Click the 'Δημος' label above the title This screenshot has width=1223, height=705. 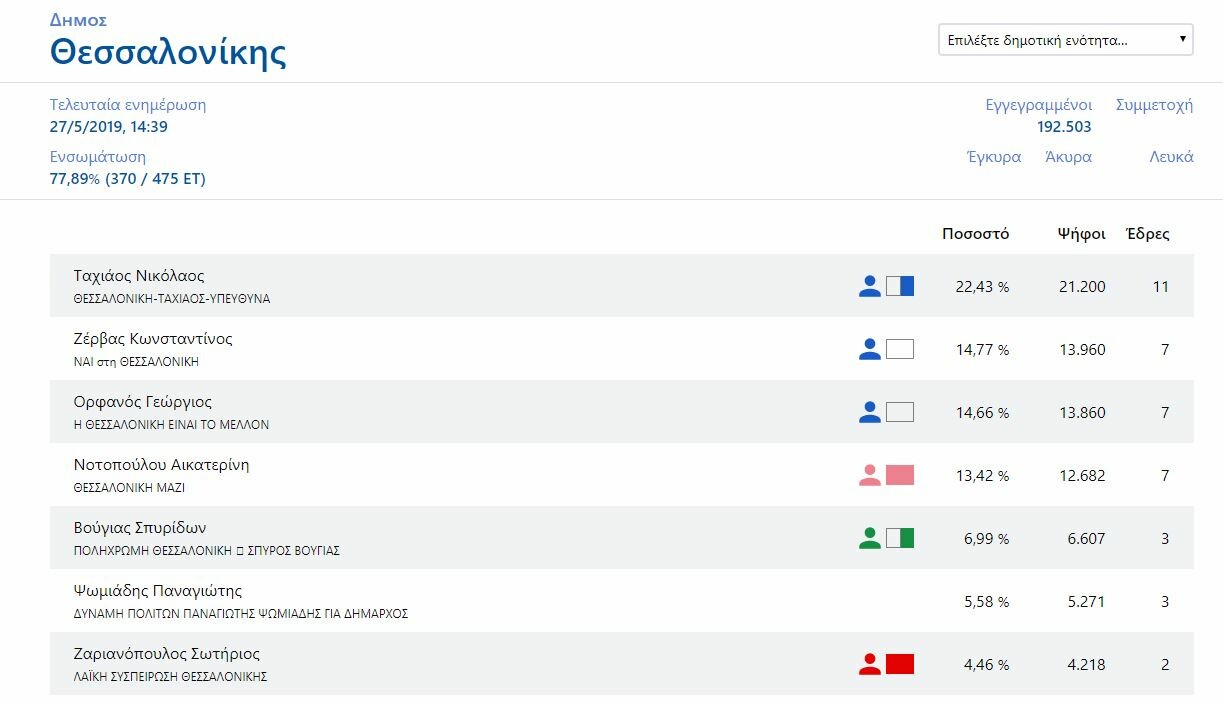point(78,20)
